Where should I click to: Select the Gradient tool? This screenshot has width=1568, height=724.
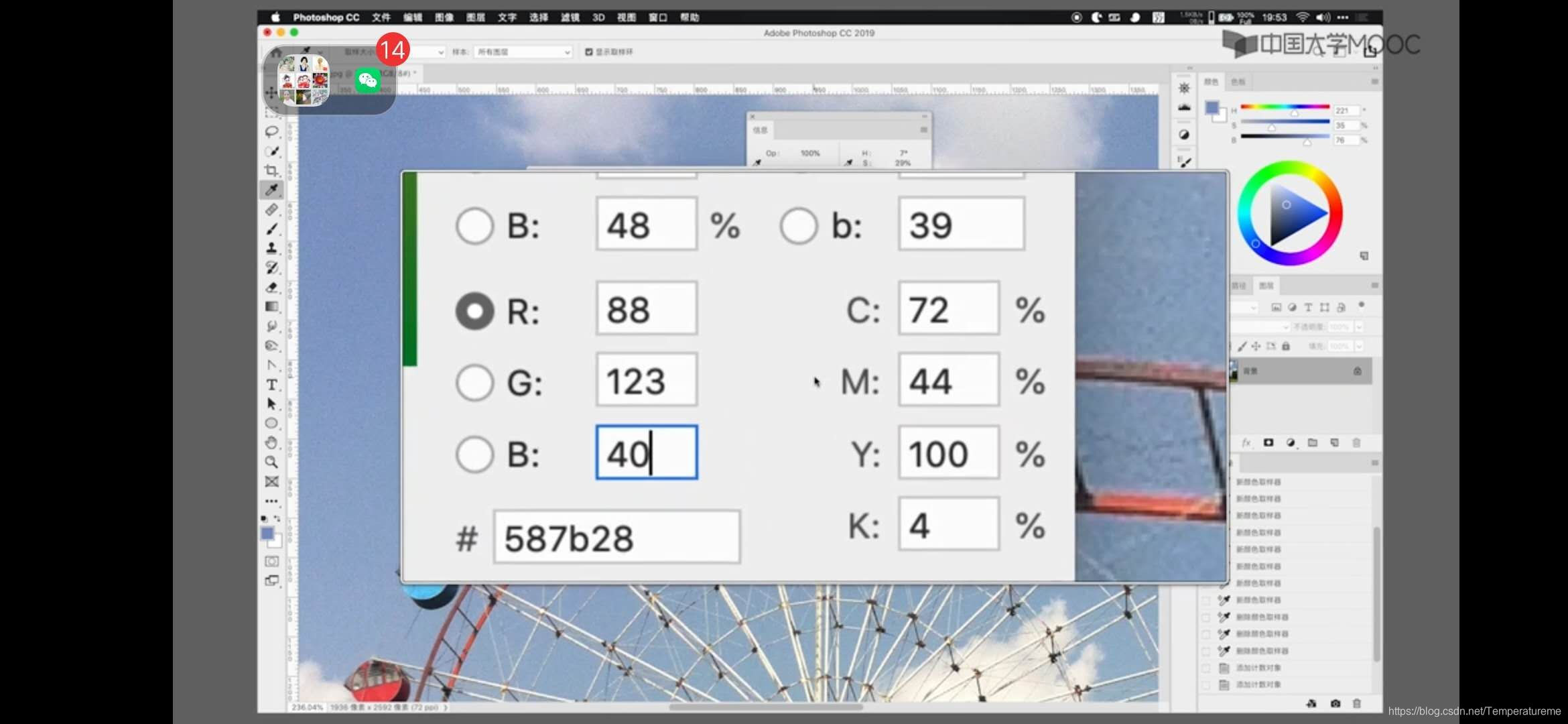point(271,306)
